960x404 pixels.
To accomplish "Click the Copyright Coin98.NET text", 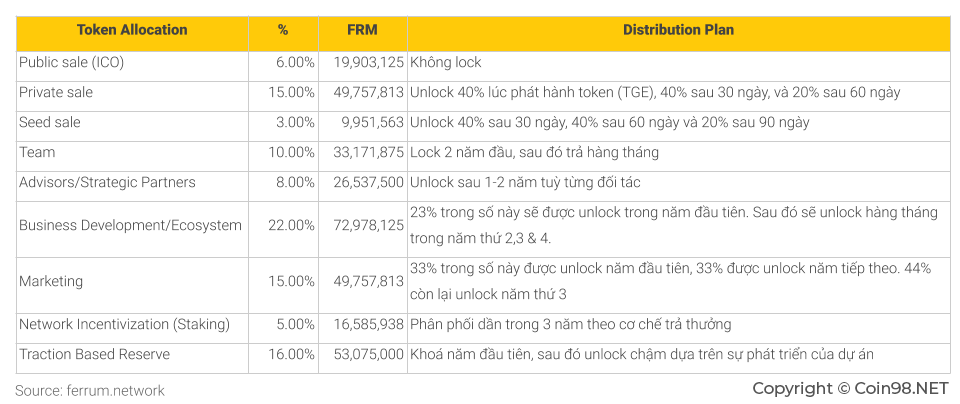I will (x=851, y=389).
